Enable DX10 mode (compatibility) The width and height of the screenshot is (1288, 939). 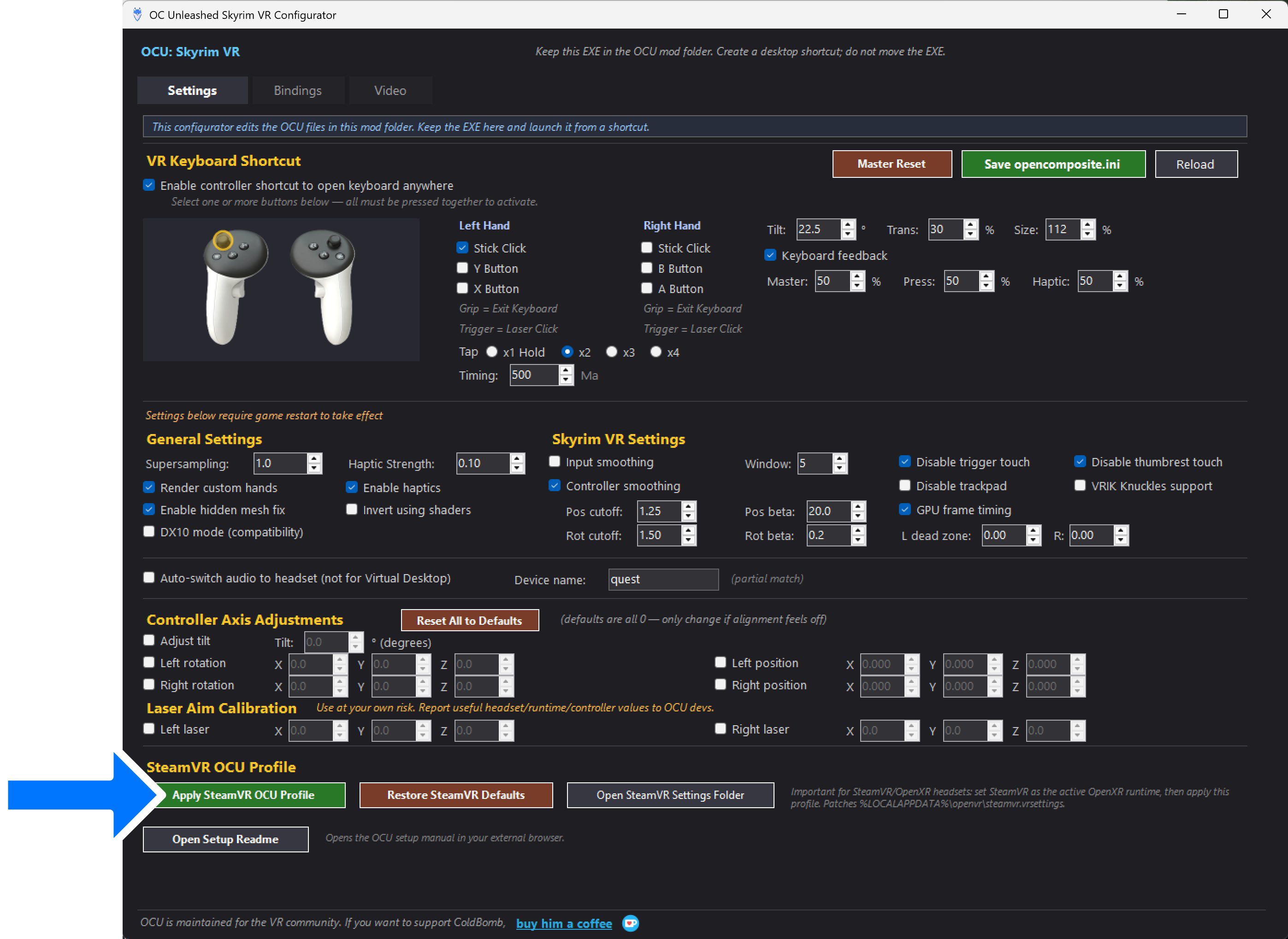tap(149, 532)
